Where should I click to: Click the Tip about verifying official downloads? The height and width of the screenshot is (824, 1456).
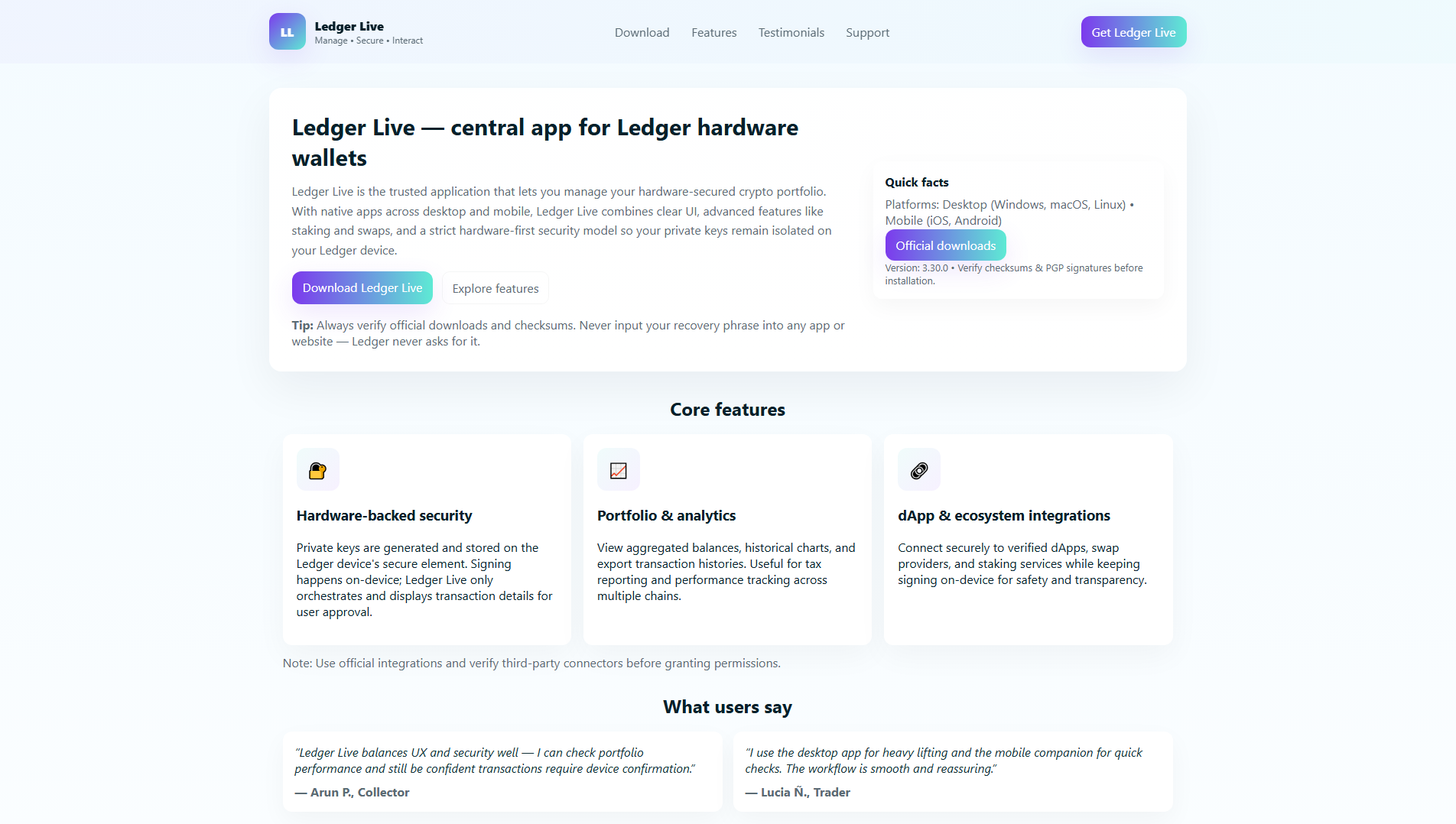click(x=568, y=333)
